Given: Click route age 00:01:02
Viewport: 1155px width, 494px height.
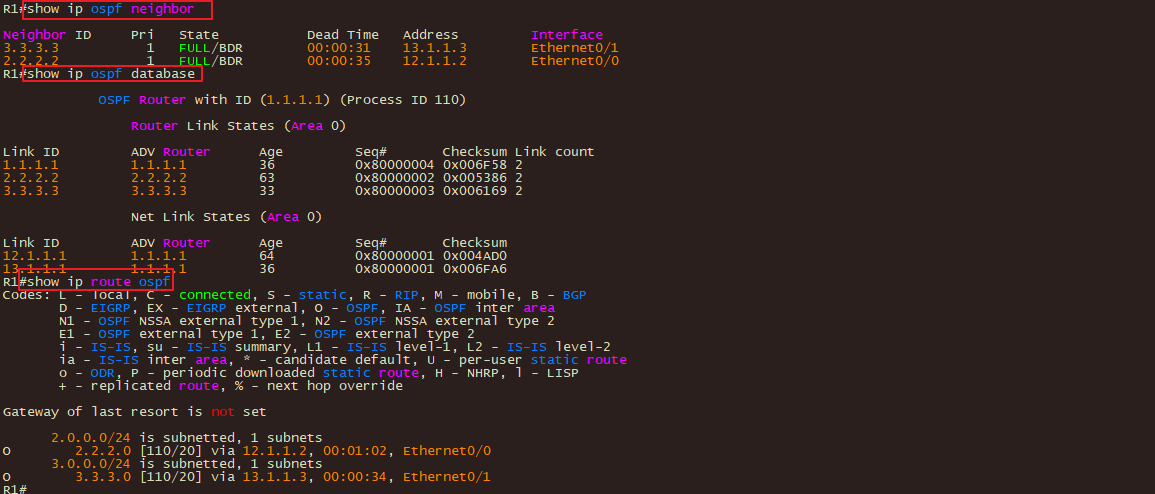Looking at the screenshot, I should click(355, 451).
